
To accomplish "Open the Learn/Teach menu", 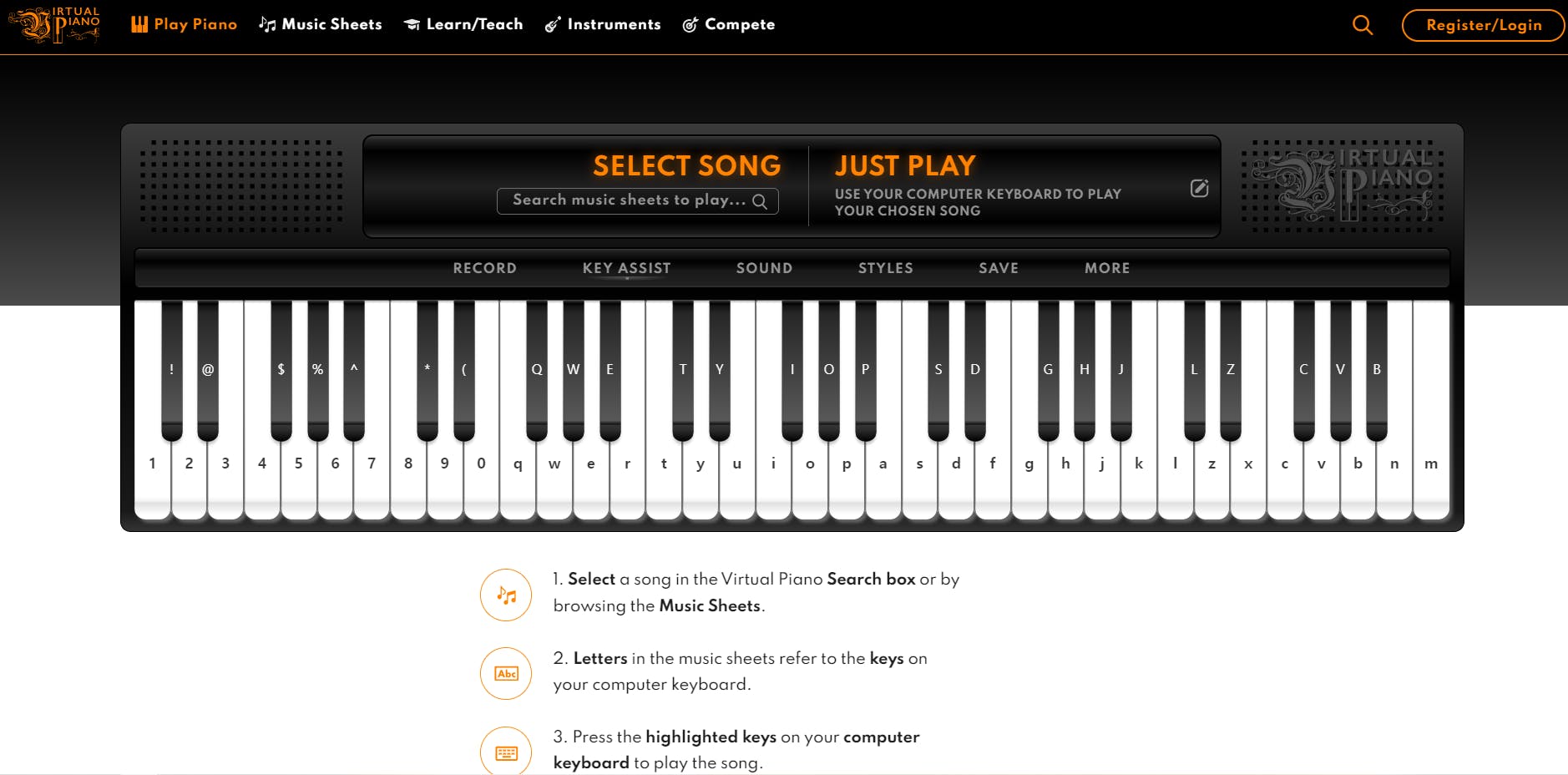I will click(x=463, y=24).
